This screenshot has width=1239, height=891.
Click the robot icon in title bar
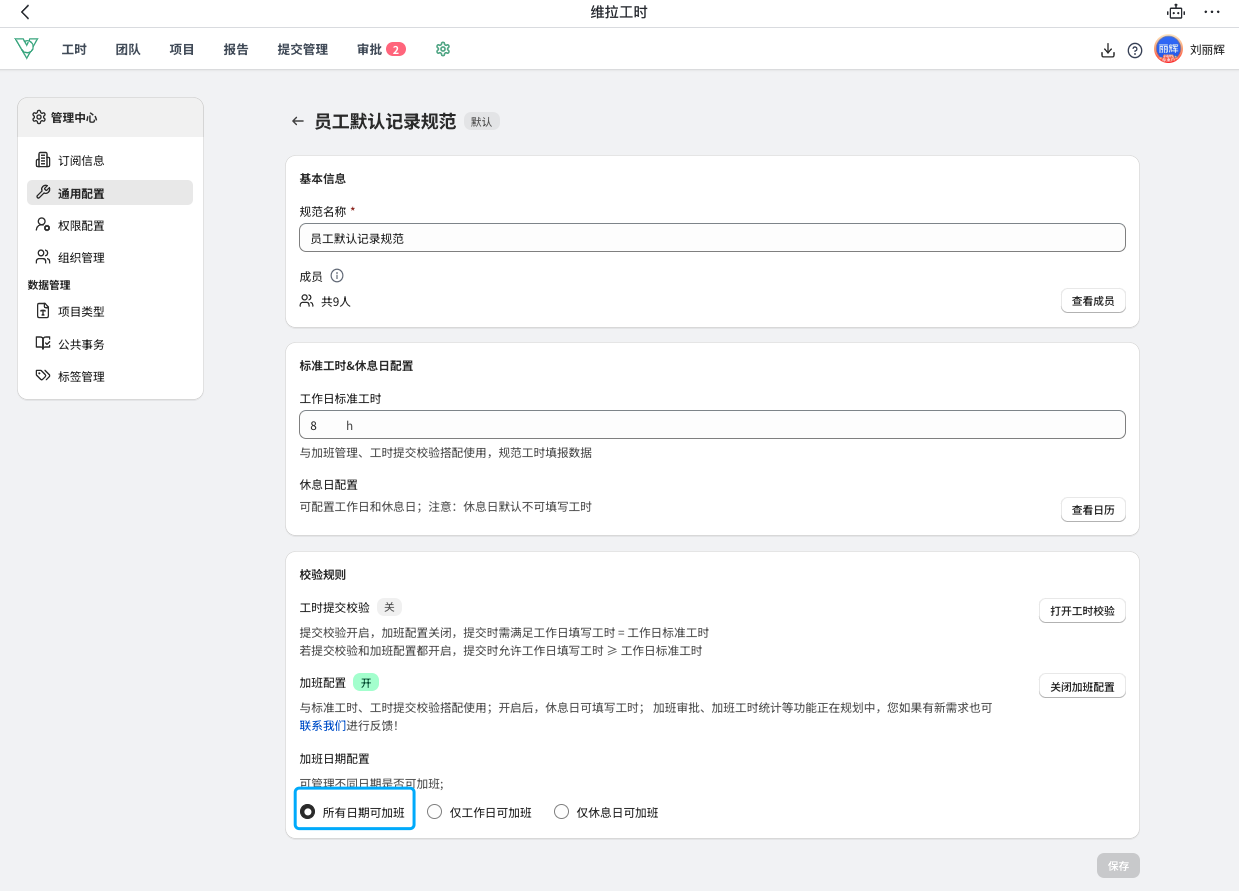tap(1175, 12)
